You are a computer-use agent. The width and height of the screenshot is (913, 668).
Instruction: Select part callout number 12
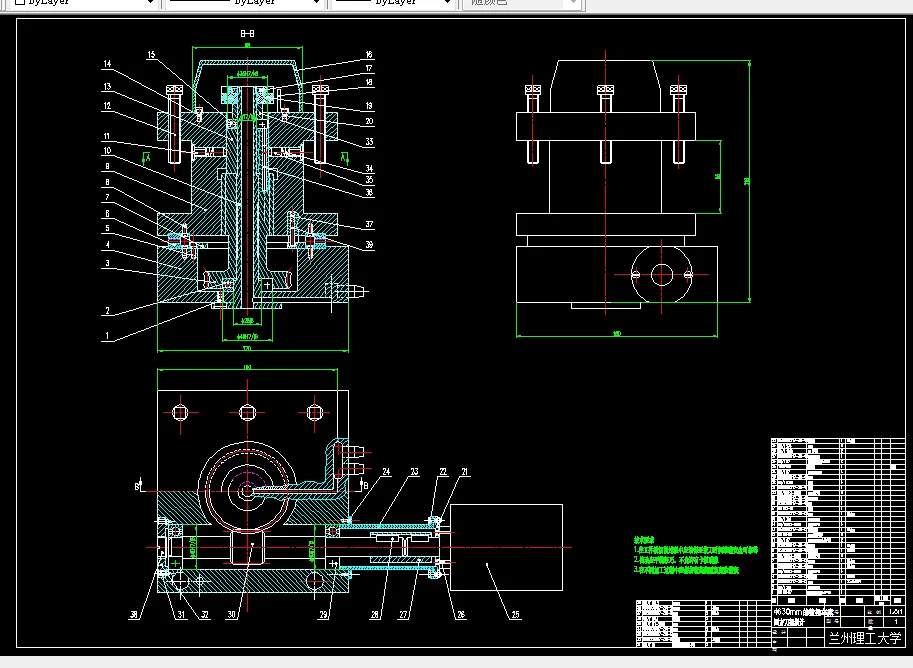pos(107,105)
